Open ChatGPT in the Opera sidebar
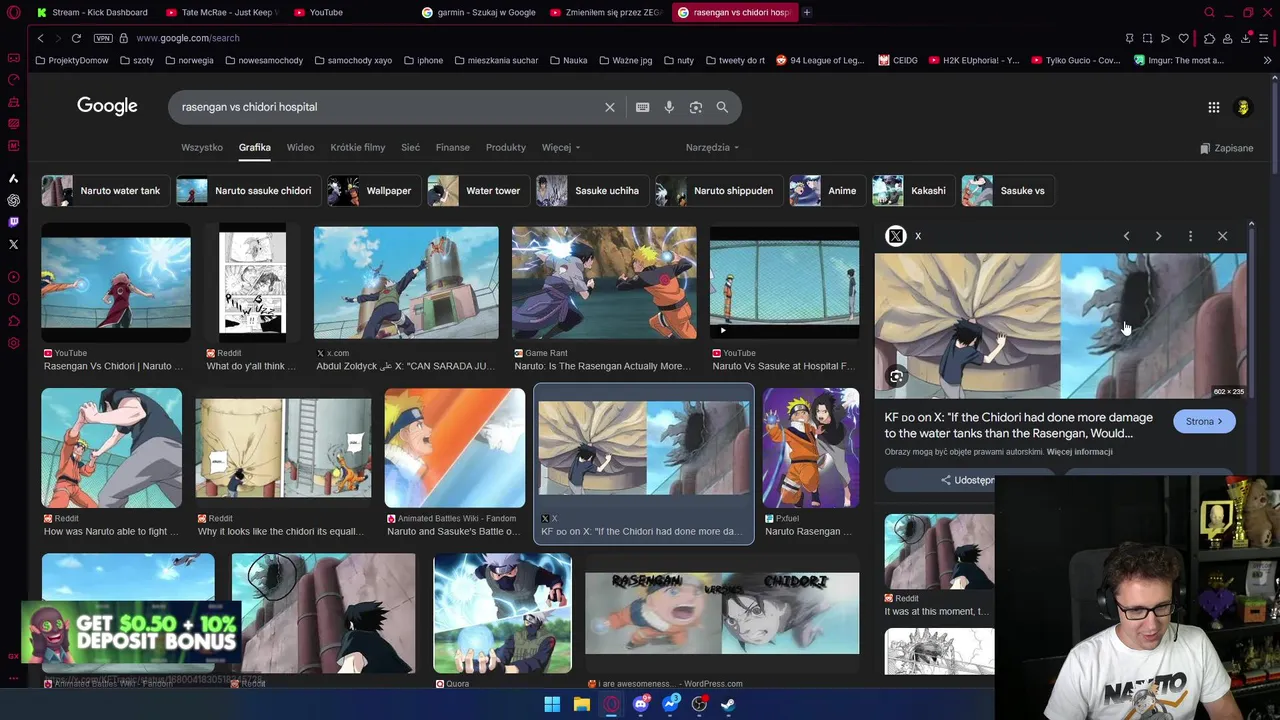Viewport: 1280px width, 720px height. [x=14, y=200]
